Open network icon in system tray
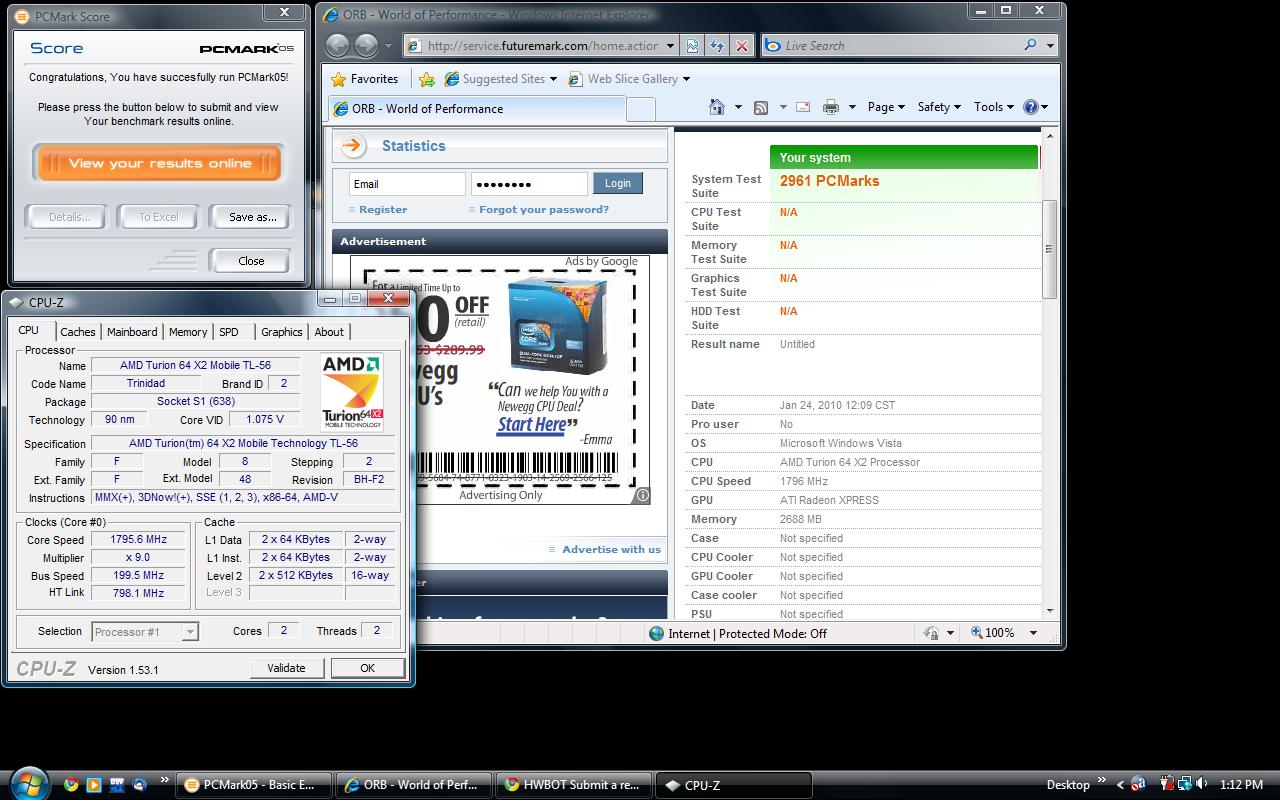Viewport: 1280px width, 800px height. [1185, 785]
